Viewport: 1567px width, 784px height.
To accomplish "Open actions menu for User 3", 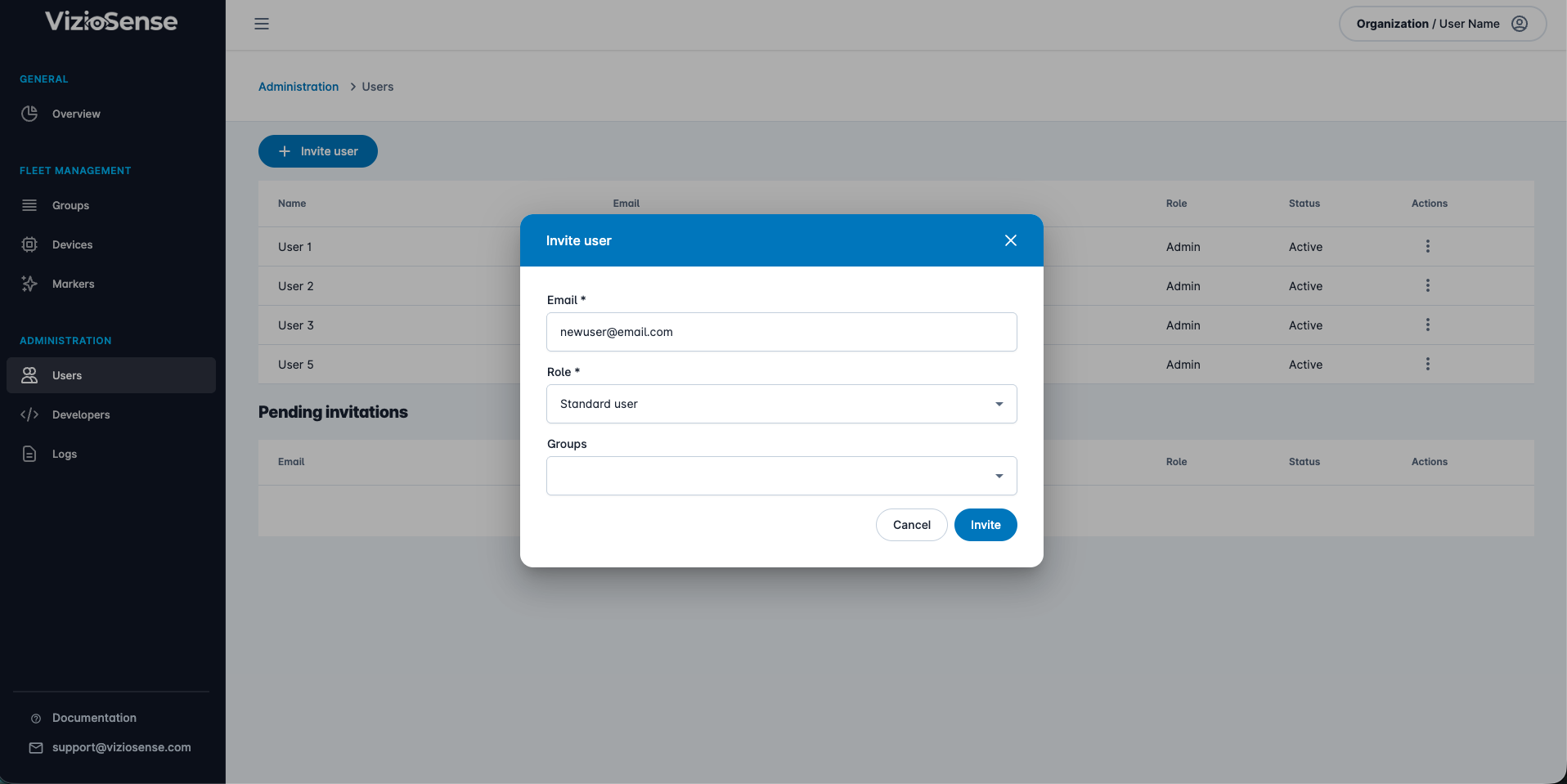I will point(1428,325).
